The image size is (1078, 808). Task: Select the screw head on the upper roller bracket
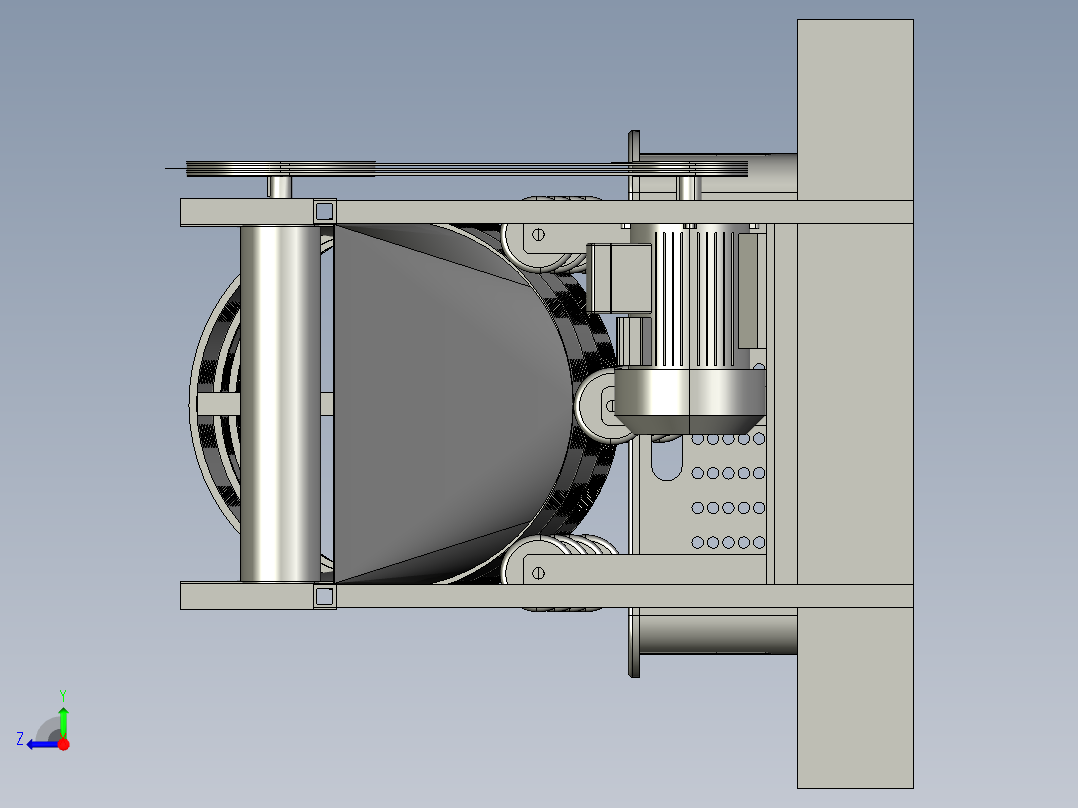tap(538, 234)
